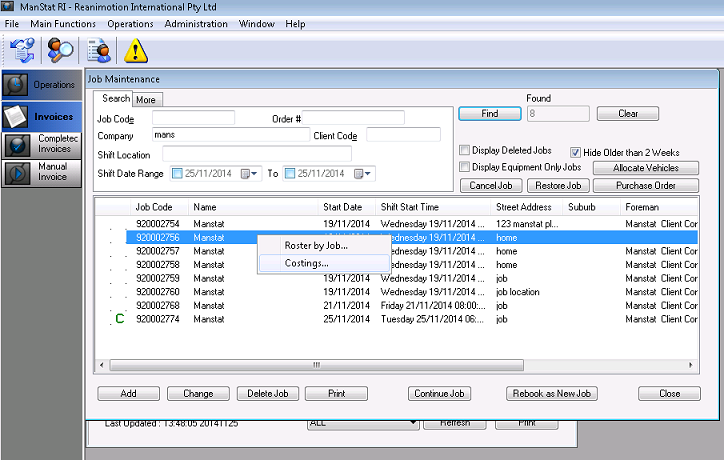
Task: Click the horizontal scrollbar thumb in job list
Action: click(316, 365)
